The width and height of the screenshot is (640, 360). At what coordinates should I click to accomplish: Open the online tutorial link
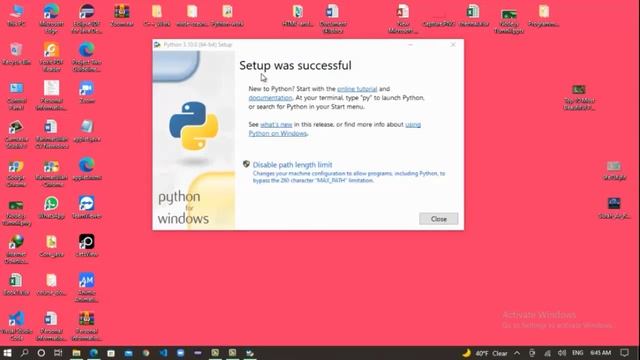pyautogui.click(x=357, y=89)
